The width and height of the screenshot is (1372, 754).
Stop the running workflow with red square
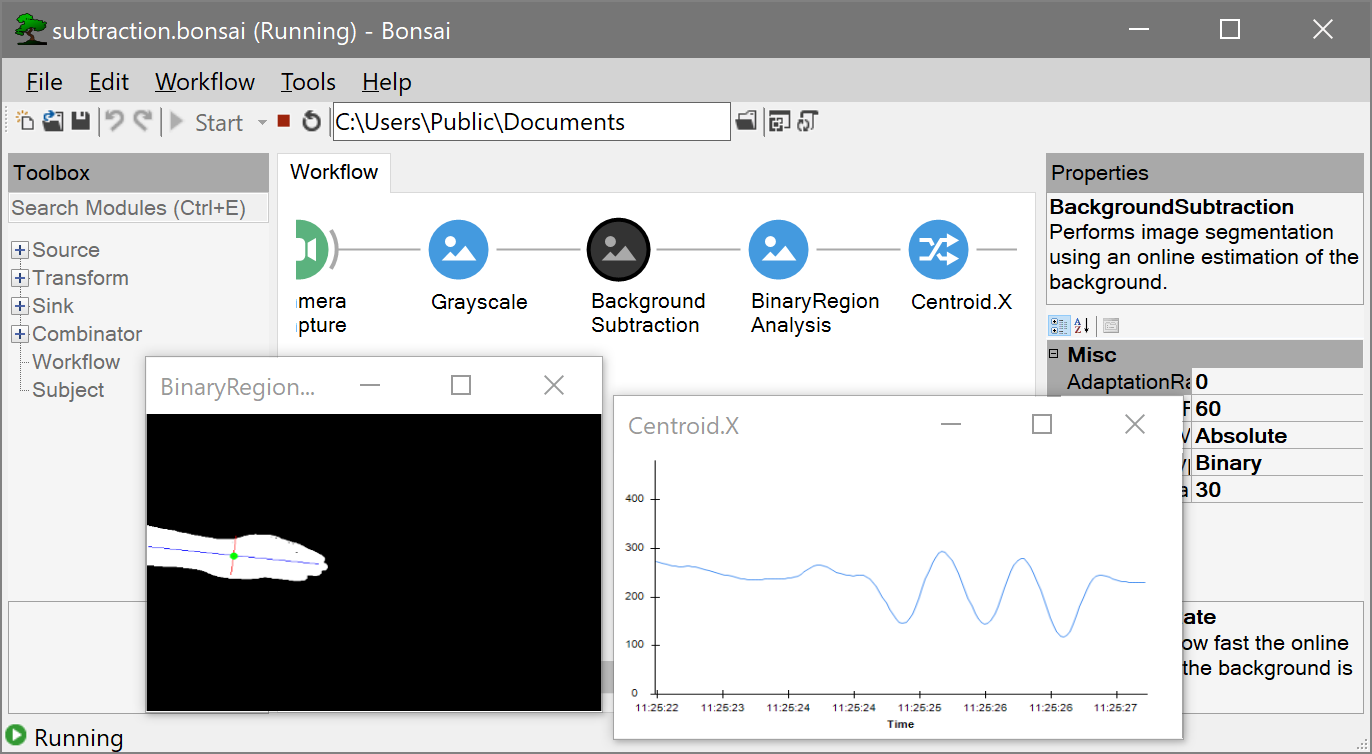284,122
